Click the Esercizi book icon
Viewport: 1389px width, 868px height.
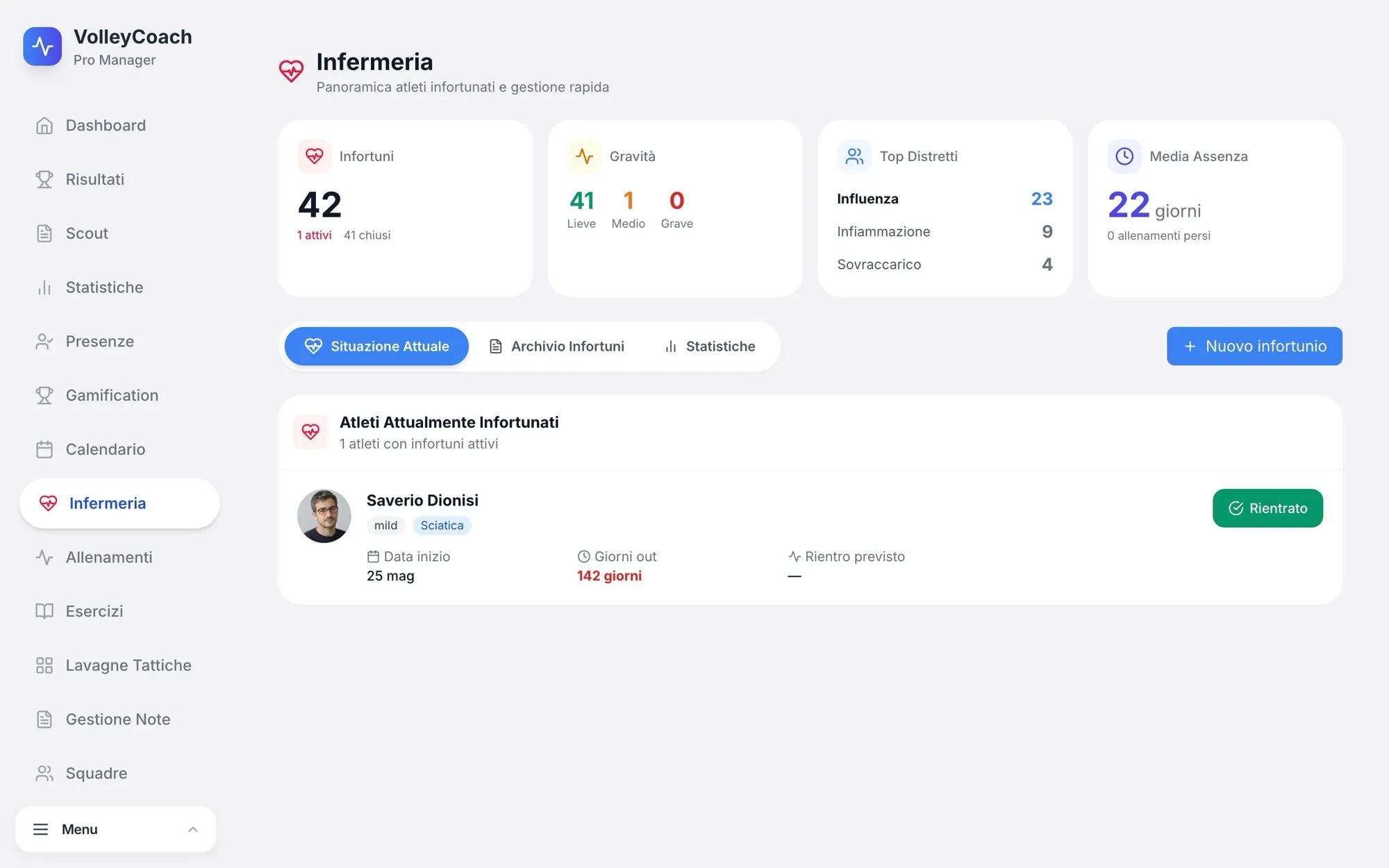click(44, 611)
